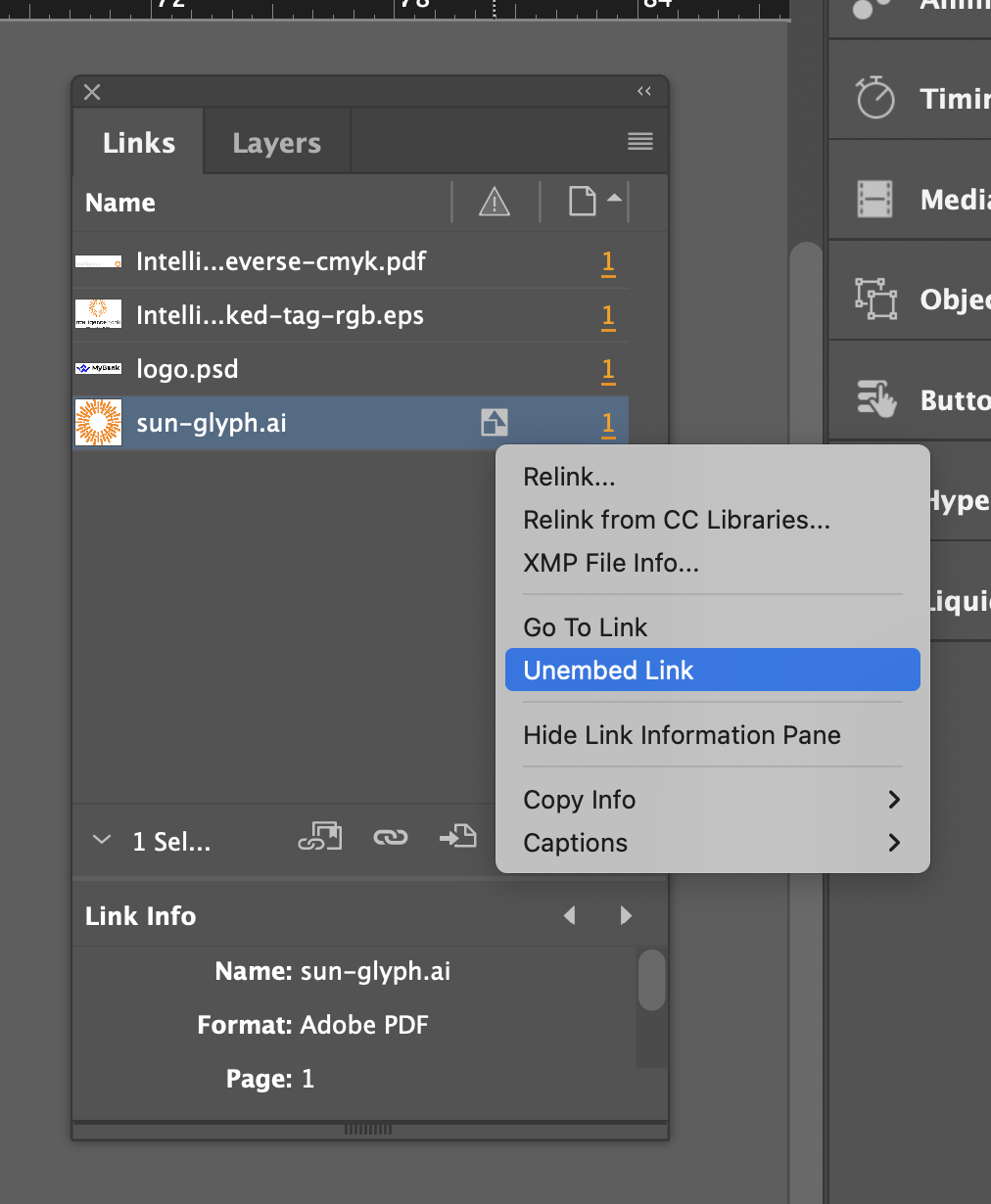Open the Links panel flyout menu
This screenshot has width=991, height=1204.
click(x=640, y=142)
